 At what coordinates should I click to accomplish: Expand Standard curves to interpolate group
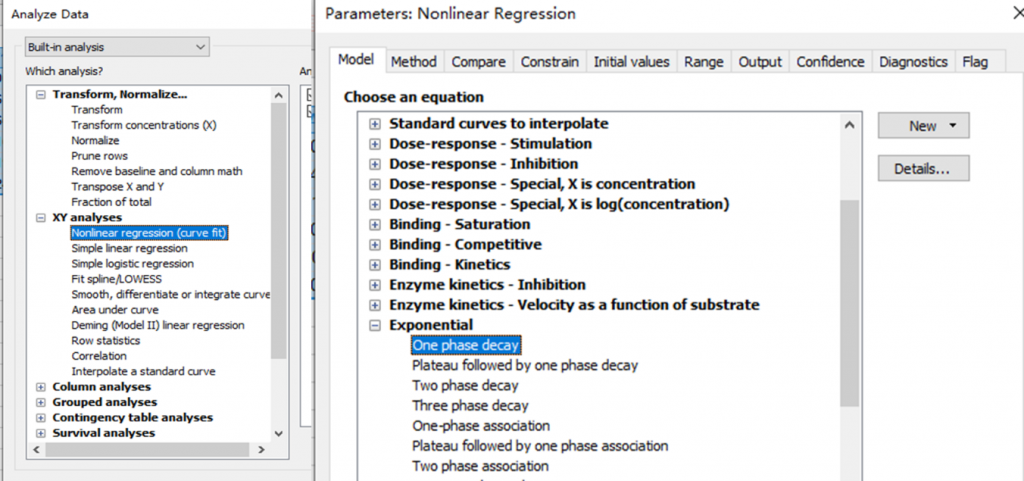375,124
